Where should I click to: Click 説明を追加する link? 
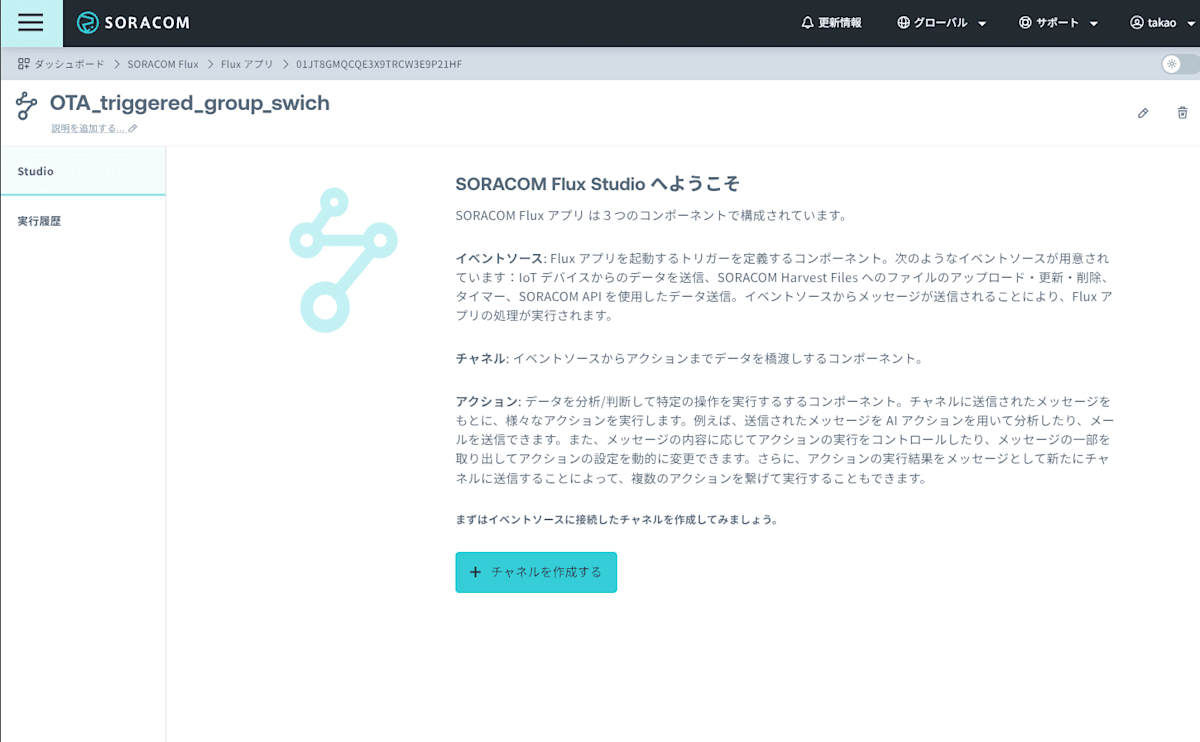pos(88,128)
